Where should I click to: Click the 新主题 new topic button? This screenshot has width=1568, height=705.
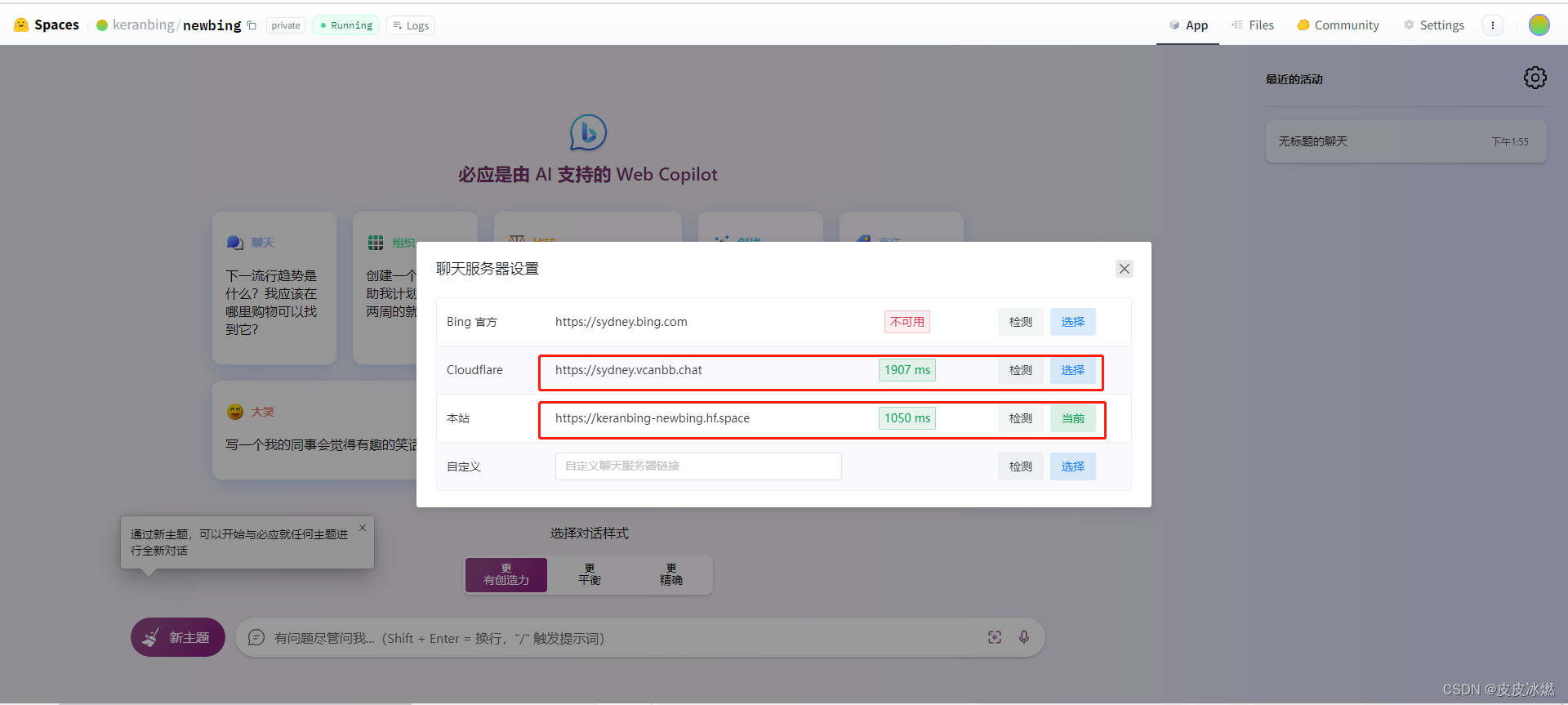[x=178, y=637]
